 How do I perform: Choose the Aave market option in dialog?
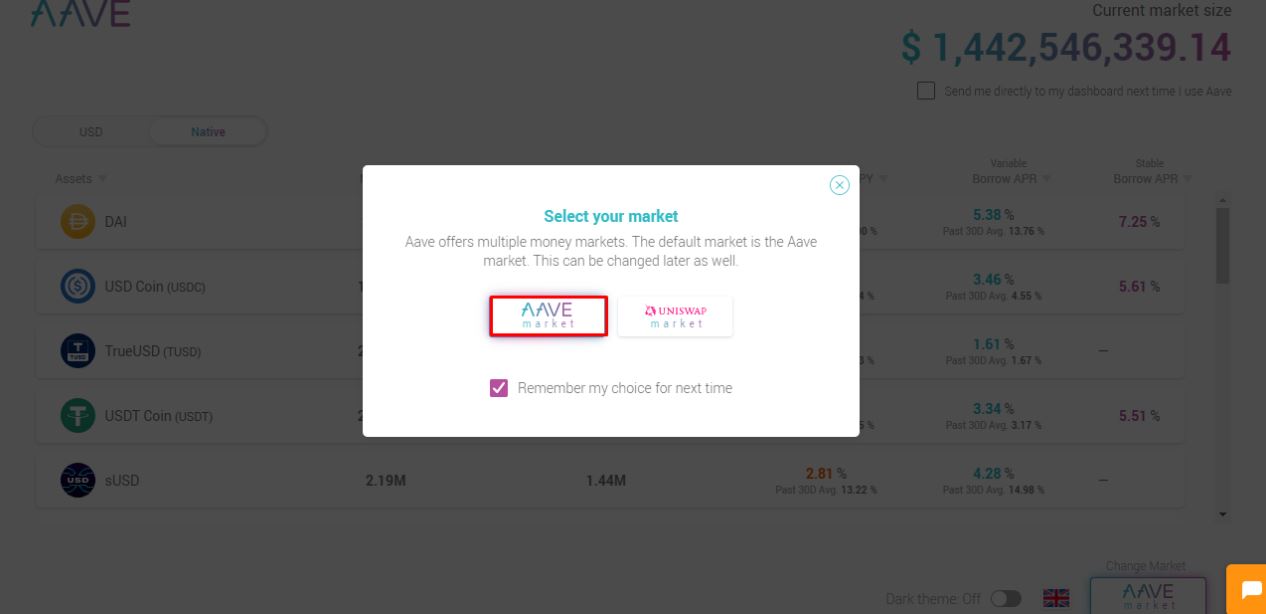[548, 316]
